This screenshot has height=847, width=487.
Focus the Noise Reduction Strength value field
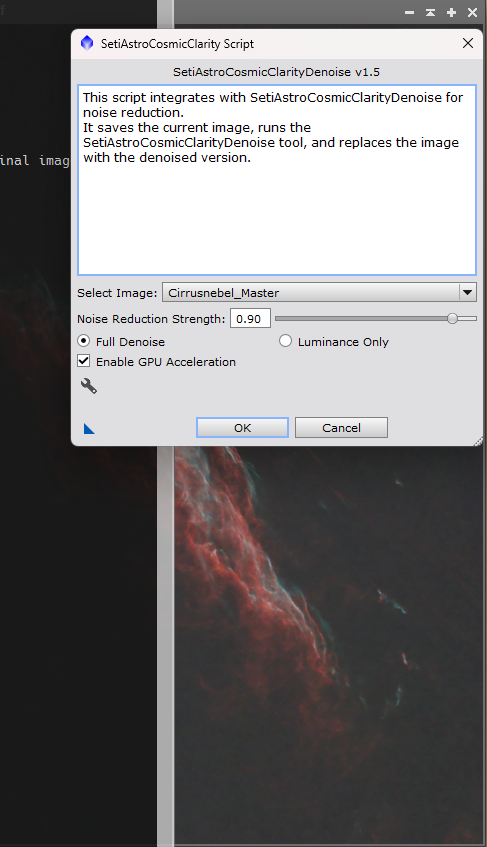pyautogui.click(x=250, y=319)
